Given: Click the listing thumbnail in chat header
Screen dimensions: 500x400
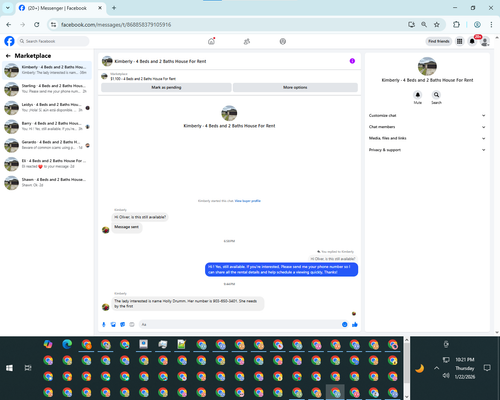Looking at the screenshot, I should (x=107, y=61).
